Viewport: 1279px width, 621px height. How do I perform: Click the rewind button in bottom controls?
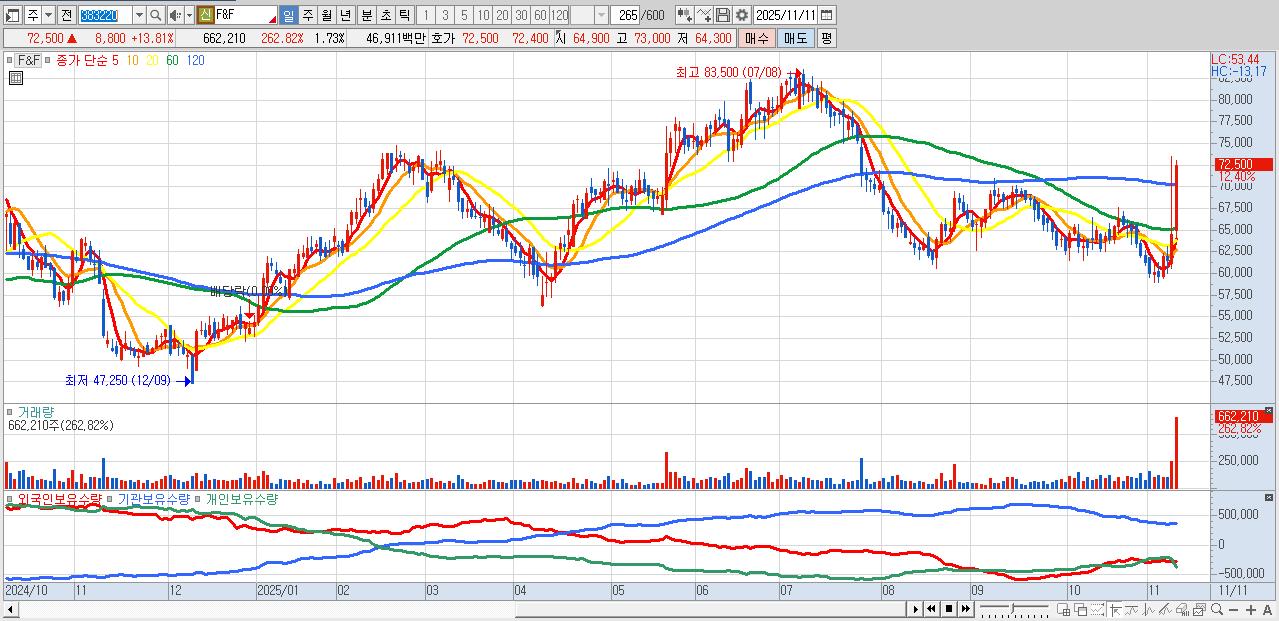tap(931, 609)
